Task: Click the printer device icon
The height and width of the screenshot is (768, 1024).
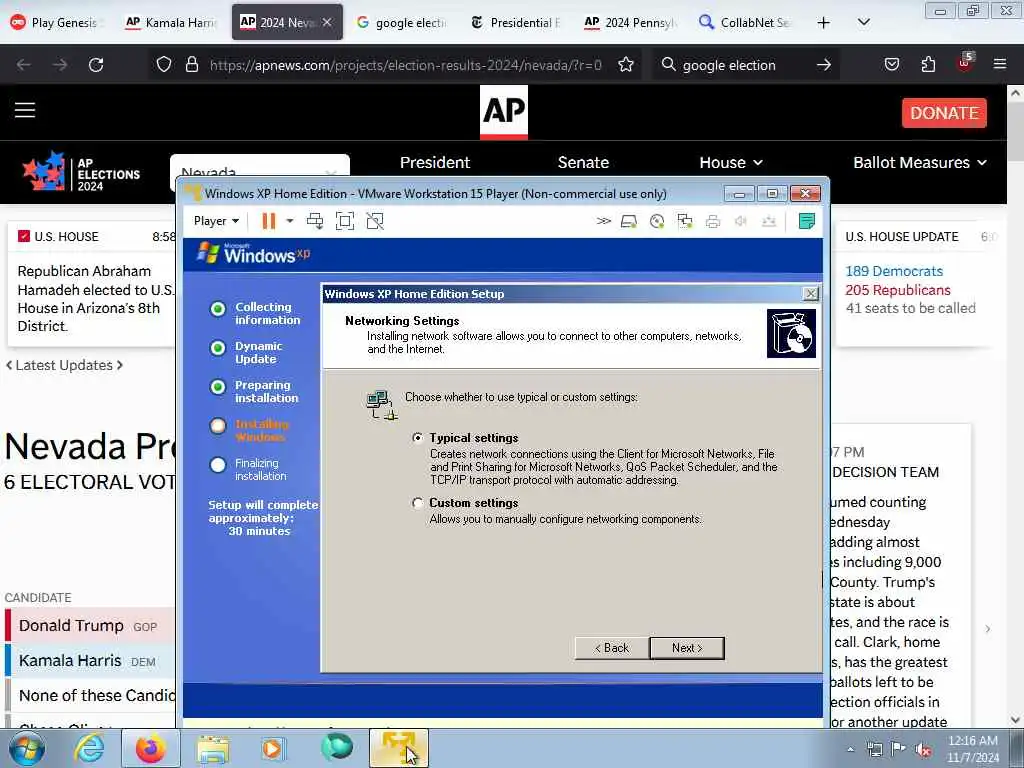Action: [713, 221]
